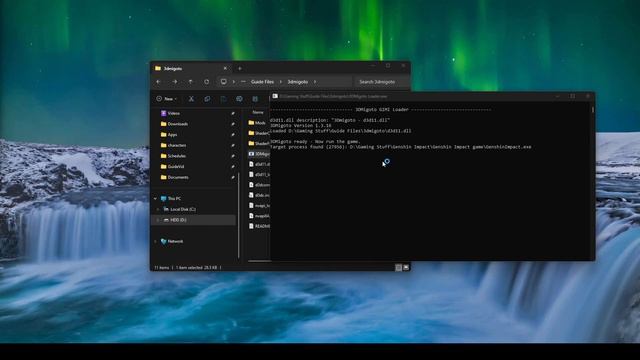
Task: Expand the Local Disk (C:) node
Action: point(158,209)
